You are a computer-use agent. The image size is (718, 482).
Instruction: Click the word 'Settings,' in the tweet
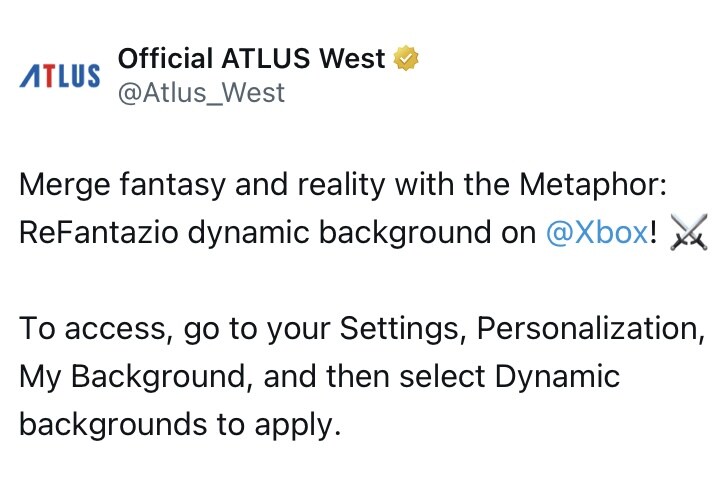point(403,328)
